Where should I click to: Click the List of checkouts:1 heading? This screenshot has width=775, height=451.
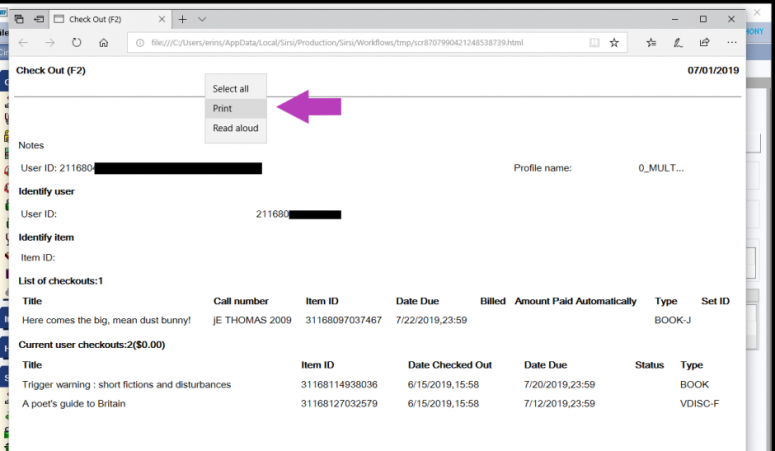61,281
